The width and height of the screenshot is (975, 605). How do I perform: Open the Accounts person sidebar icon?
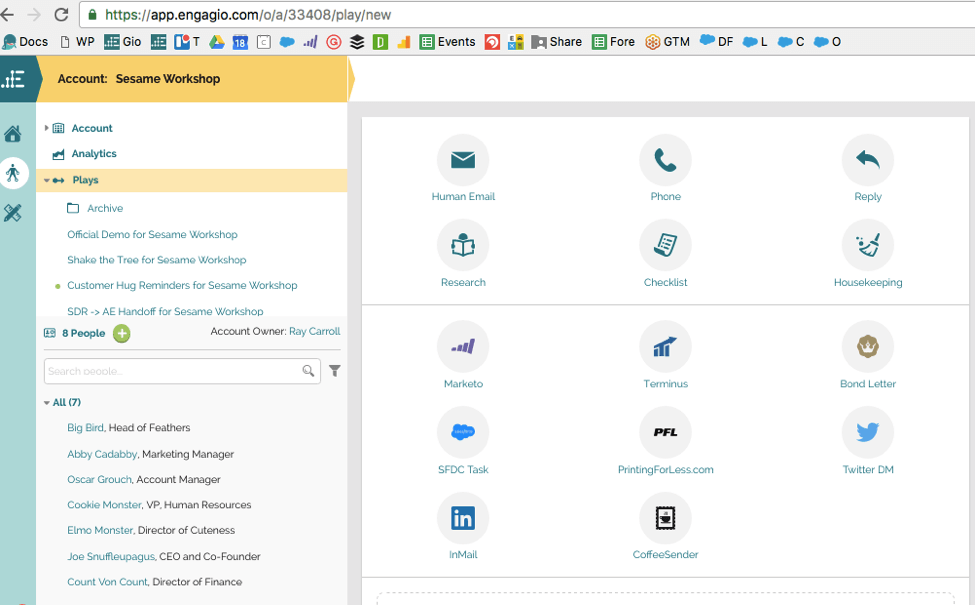click(x=13, y=173)
